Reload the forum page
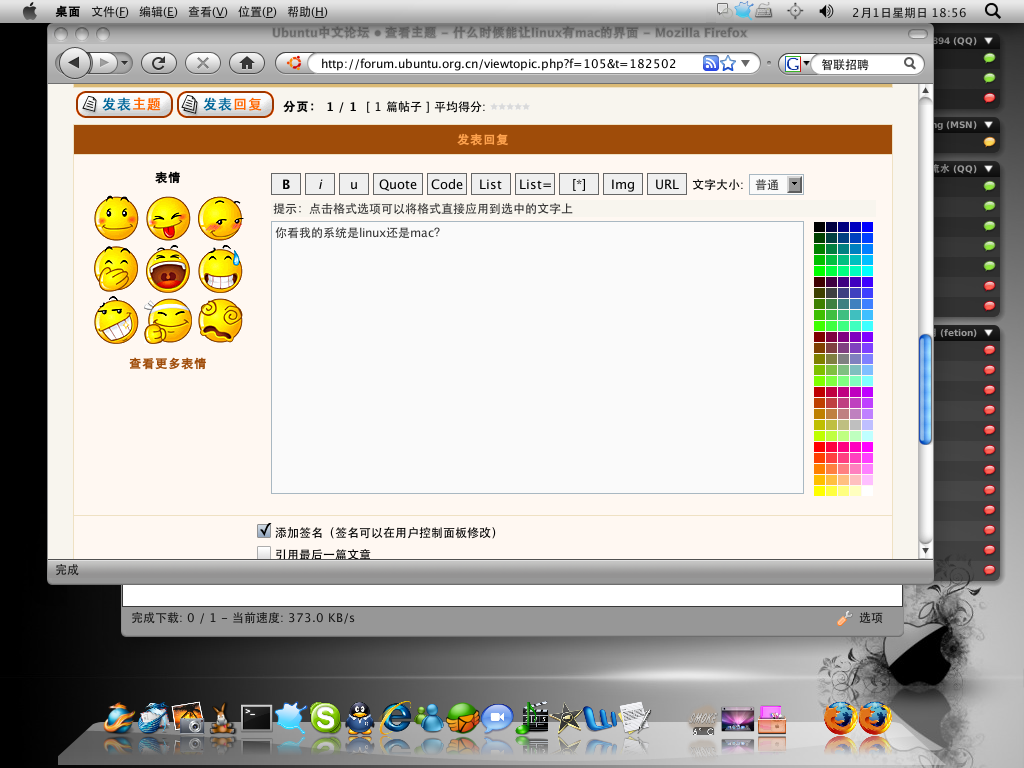The width and height of the screenshot is (1024, 768). tap(159, 63)
